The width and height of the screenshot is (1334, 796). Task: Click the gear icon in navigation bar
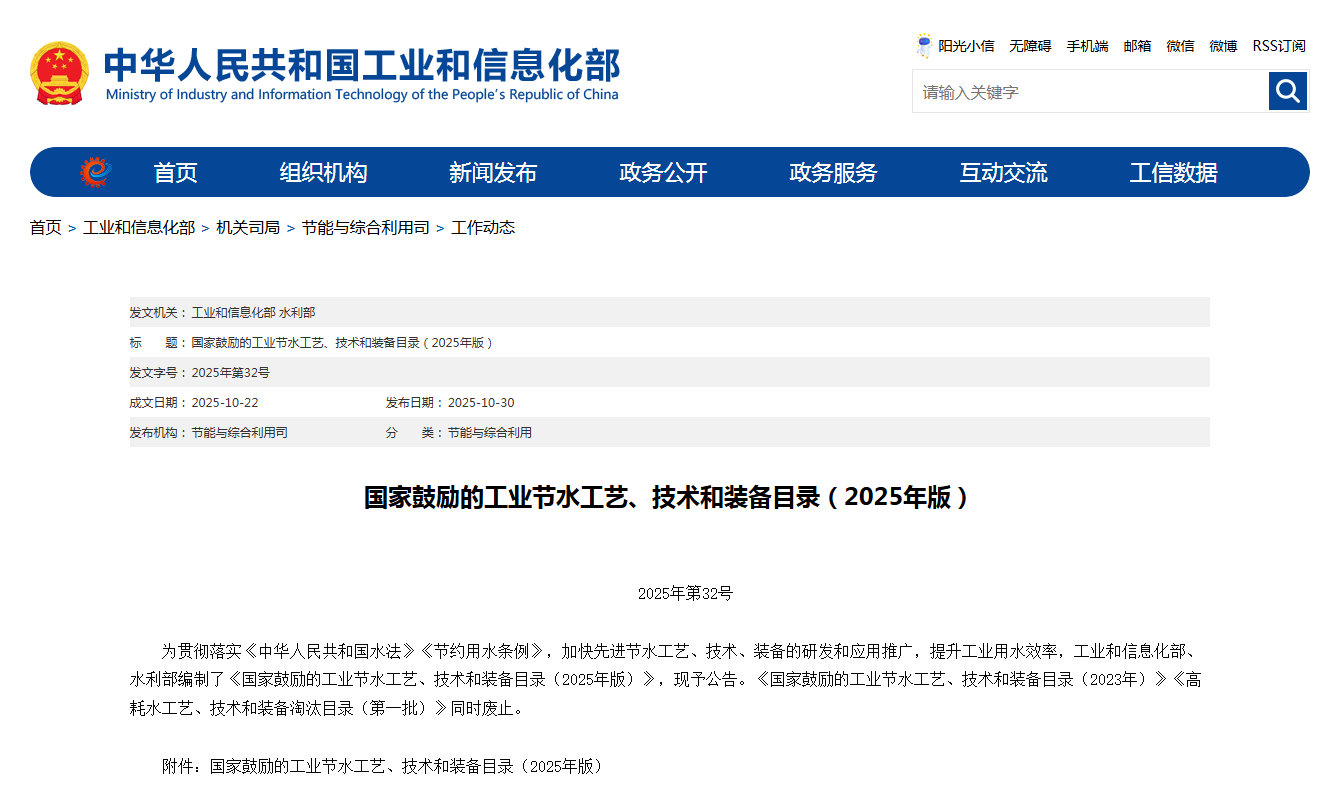[96, 172]
